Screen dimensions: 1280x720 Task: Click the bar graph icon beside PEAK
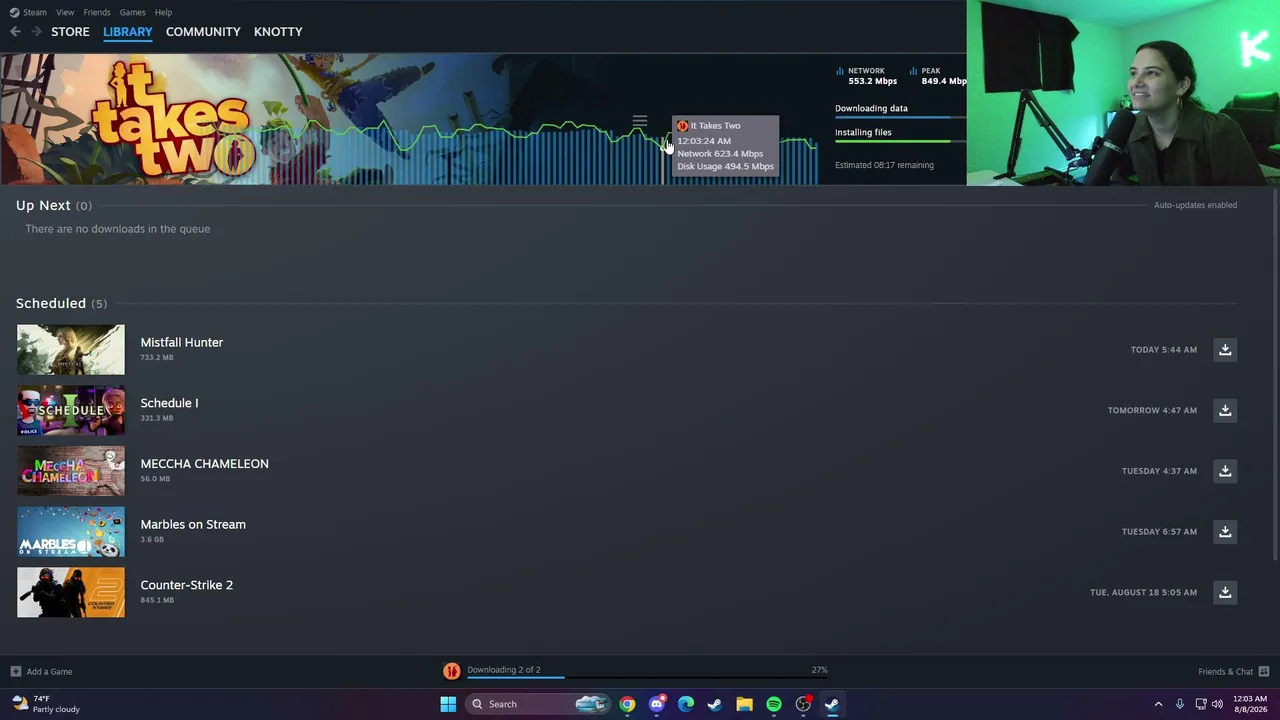(913, 71)
